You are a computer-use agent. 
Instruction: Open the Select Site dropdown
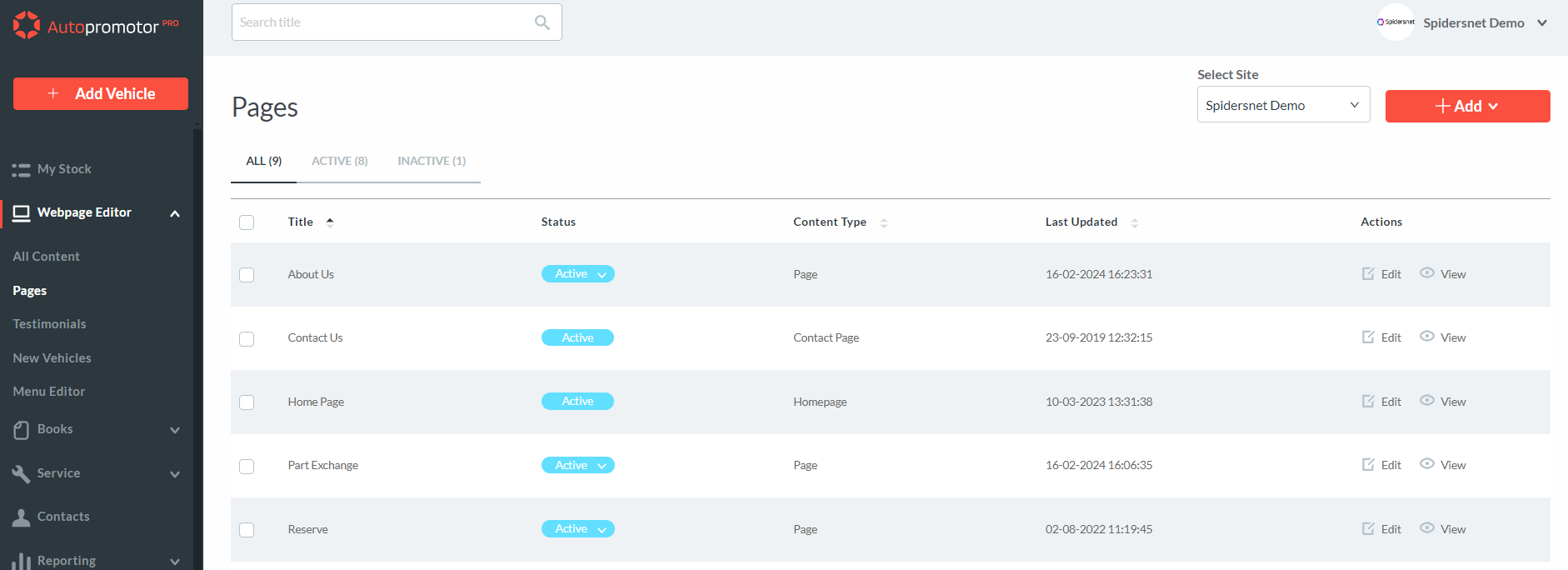point(1283,105)
